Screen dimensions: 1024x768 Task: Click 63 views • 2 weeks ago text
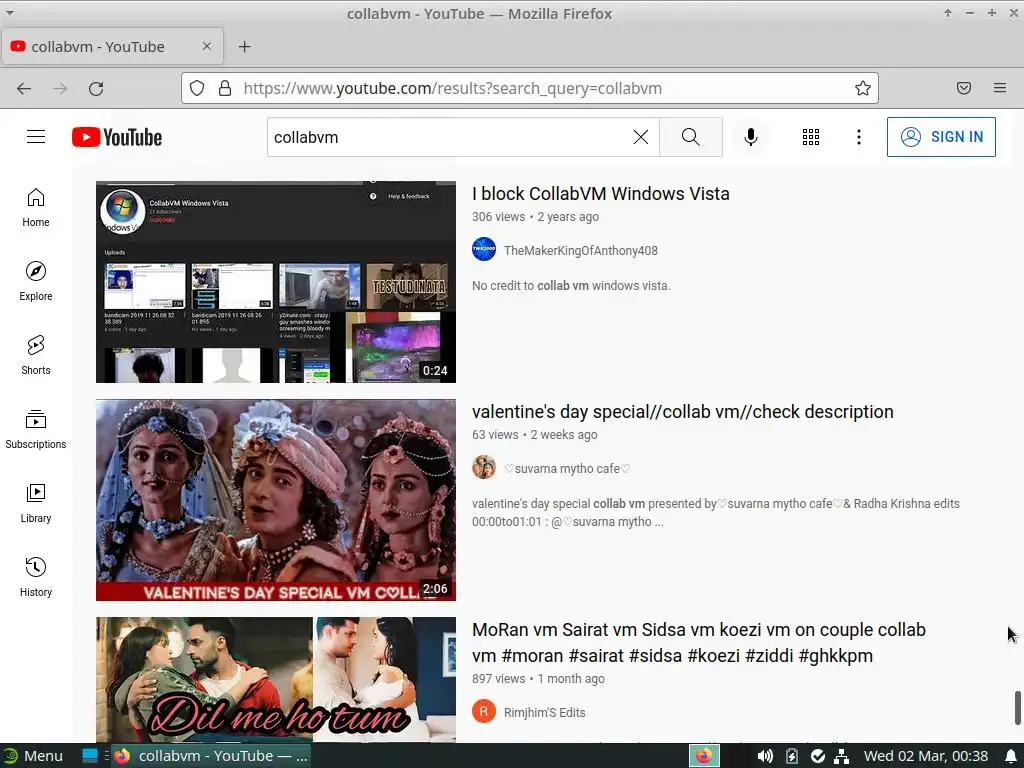534,435
